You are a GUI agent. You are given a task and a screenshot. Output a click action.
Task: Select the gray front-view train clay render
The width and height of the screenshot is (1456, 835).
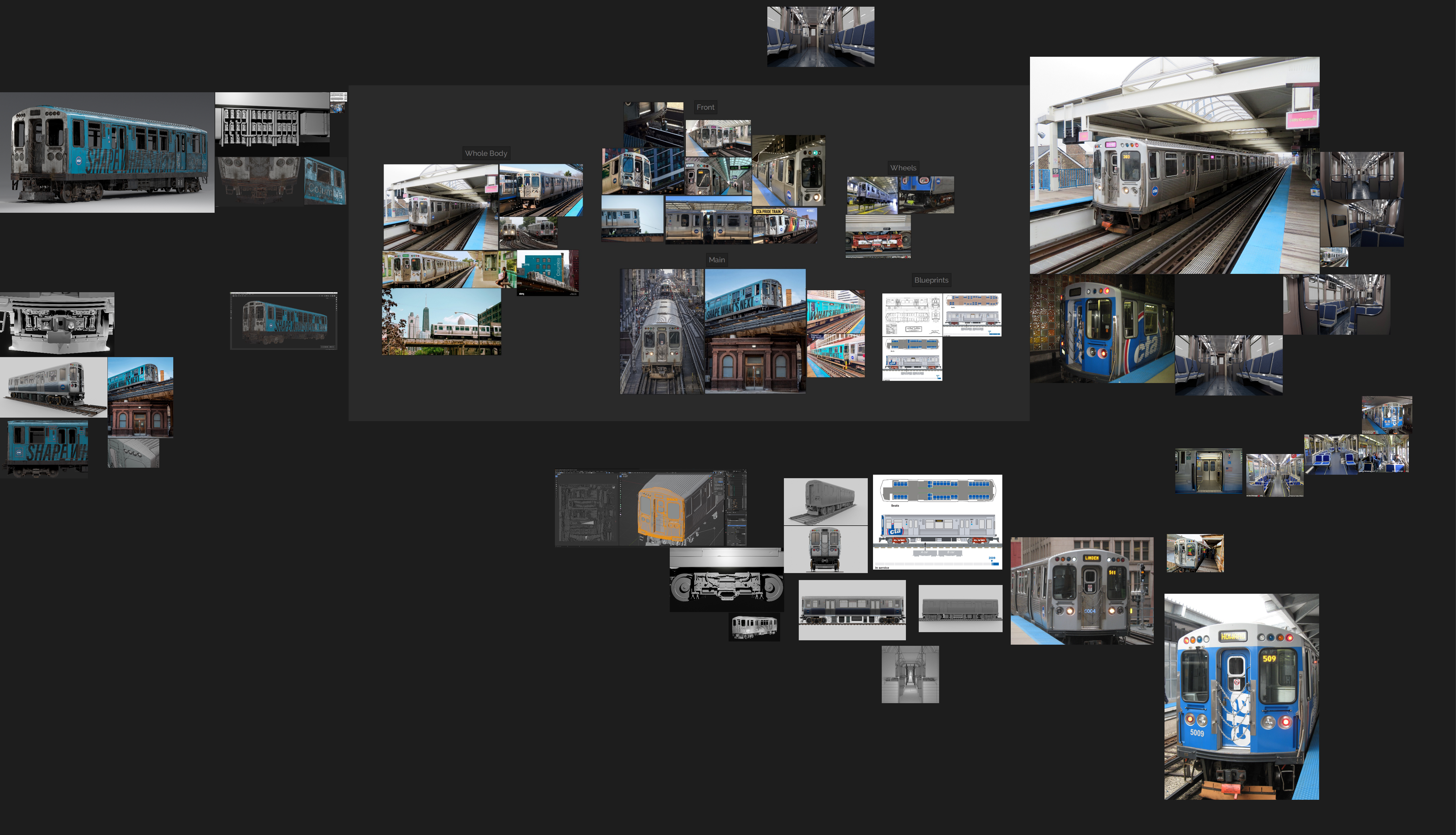click(x=825, y=549)
